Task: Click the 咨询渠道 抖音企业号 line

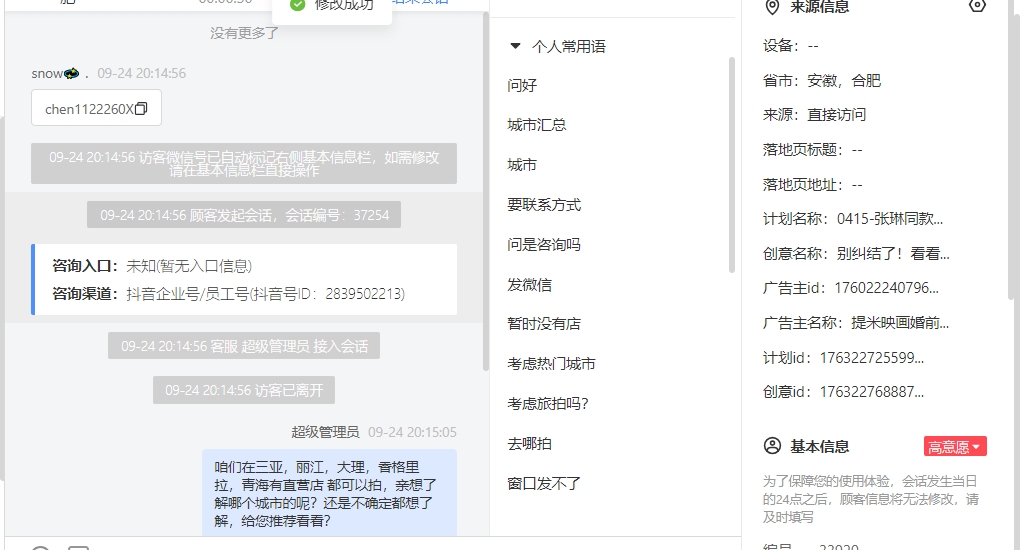Action: 228,294
